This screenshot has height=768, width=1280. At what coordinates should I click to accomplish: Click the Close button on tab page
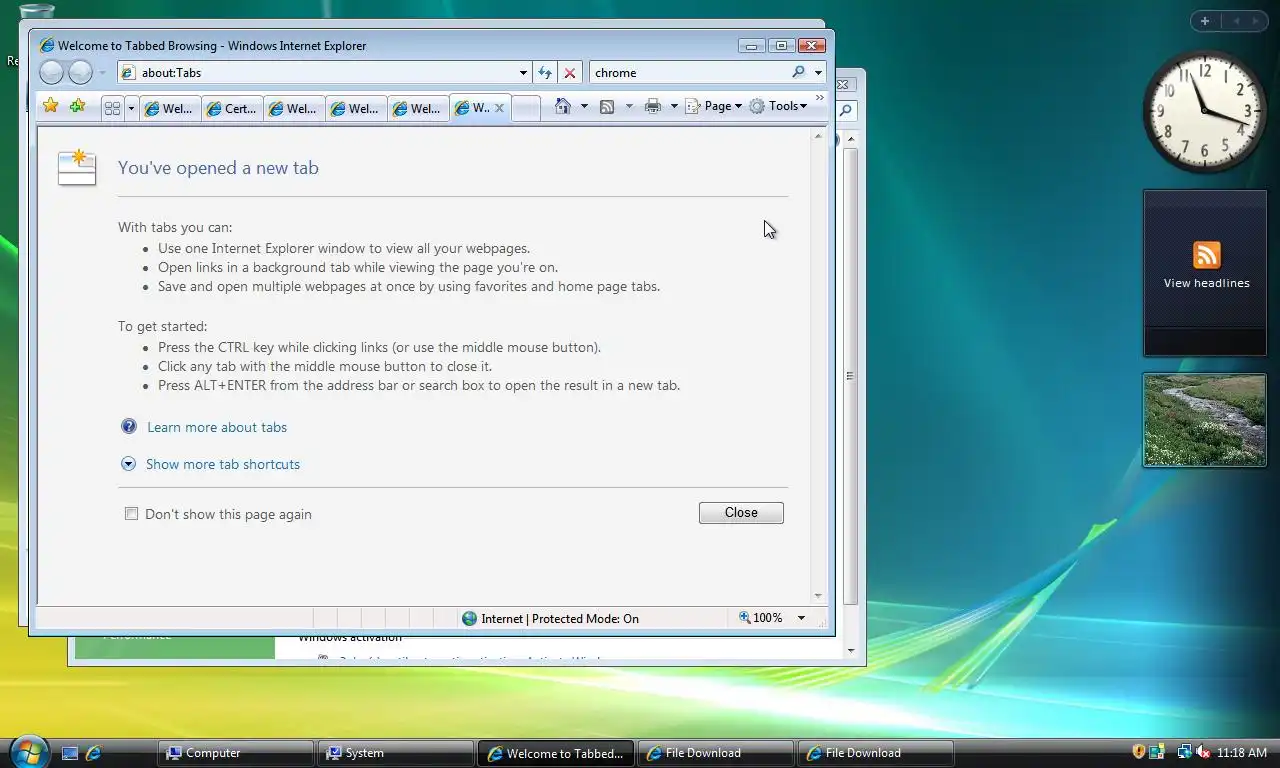(x=741, y=512)
